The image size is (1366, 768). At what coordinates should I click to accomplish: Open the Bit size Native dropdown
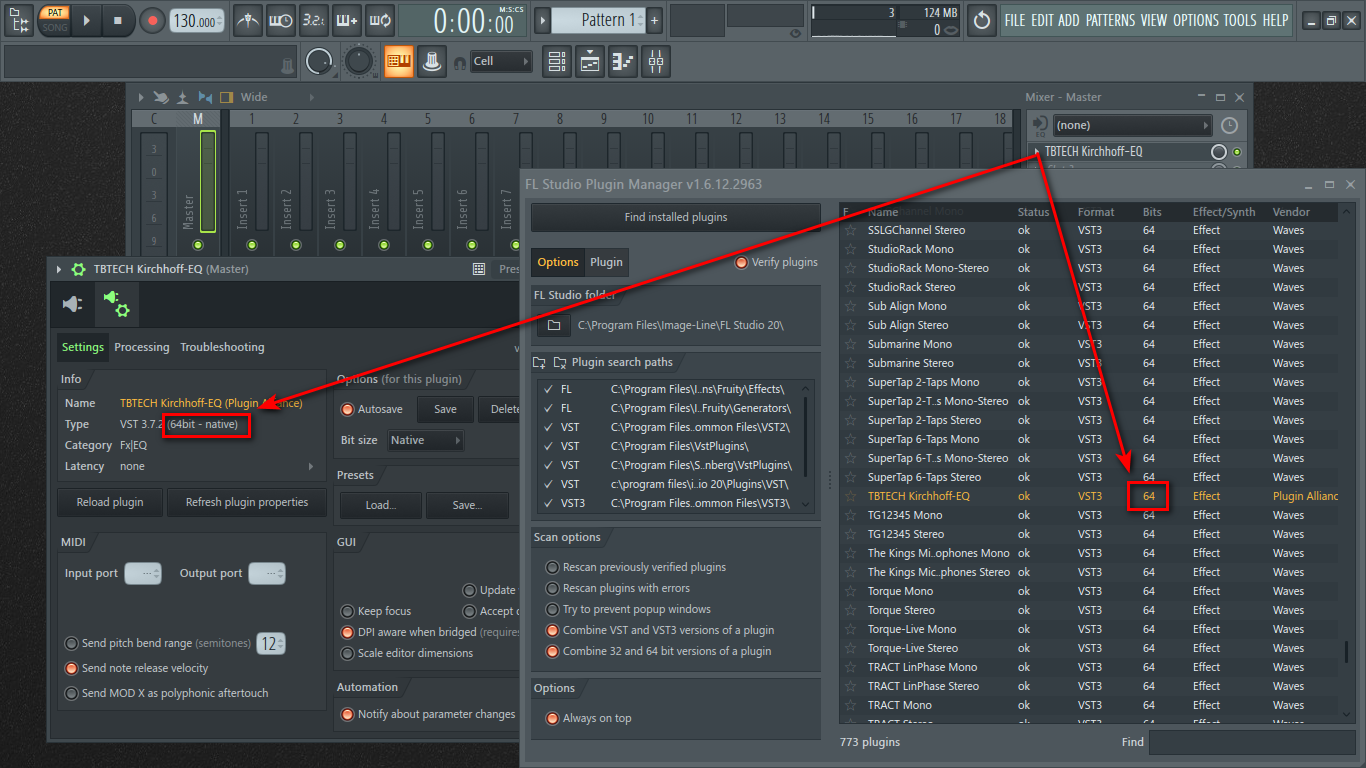(x=425, y=440)
